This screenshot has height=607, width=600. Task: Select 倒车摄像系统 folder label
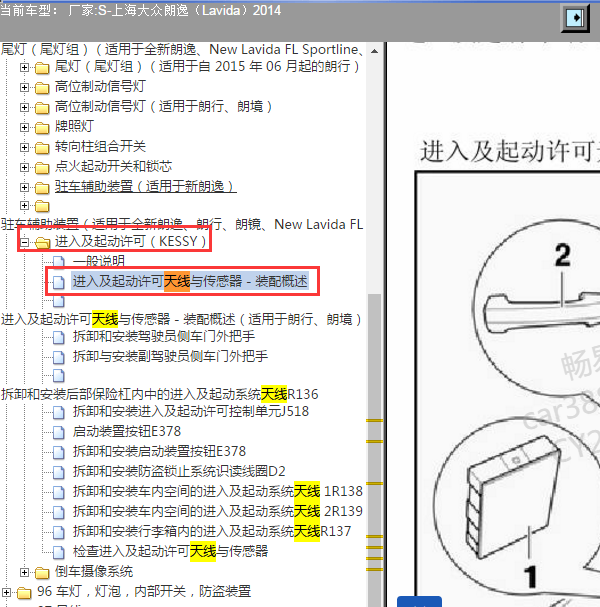[x=94, y=571]
